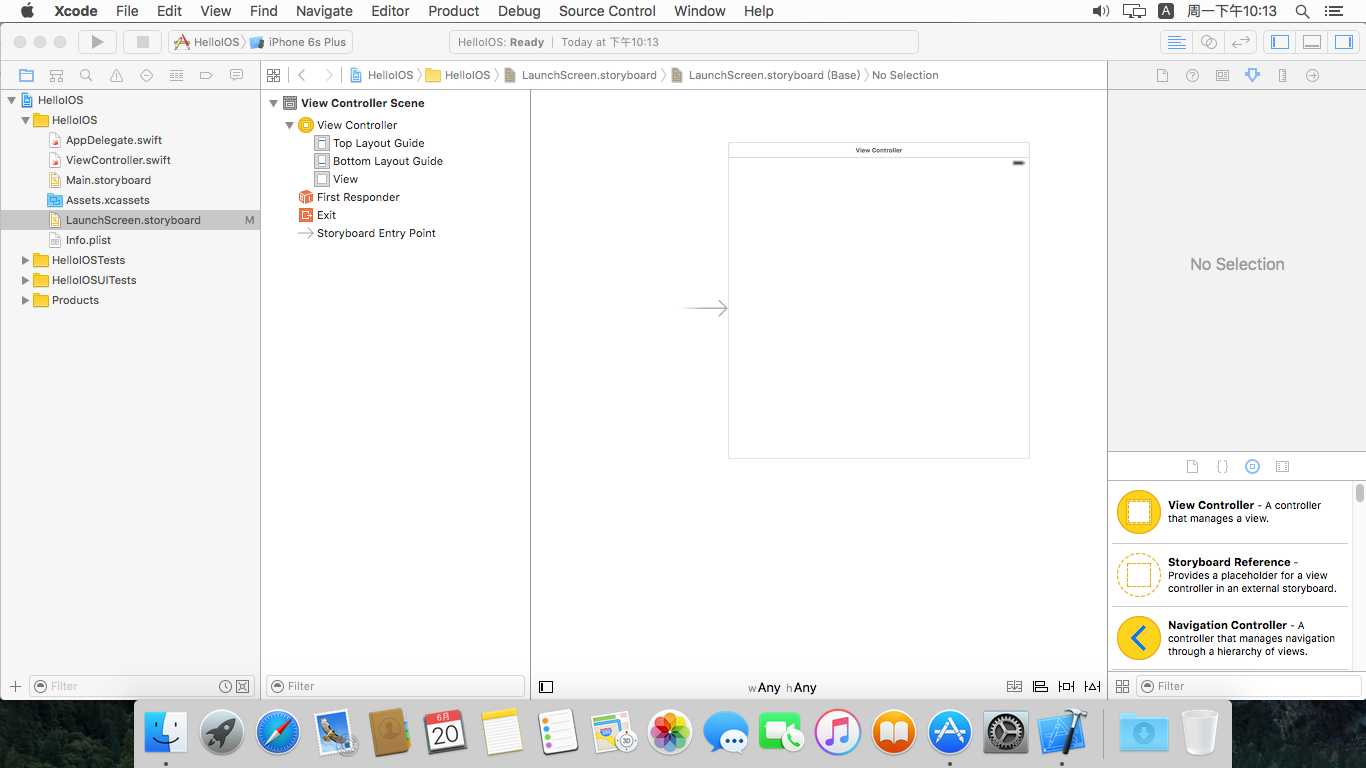
Task: Open the Source Control menu
Action: 607,11
